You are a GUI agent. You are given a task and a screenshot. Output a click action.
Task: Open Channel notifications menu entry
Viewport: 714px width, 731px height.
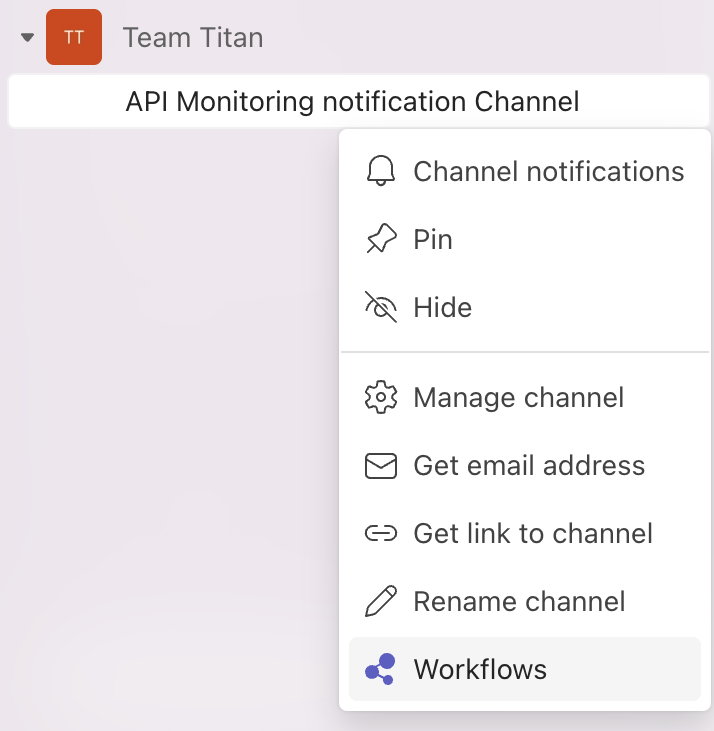click(x=525, y=171)
